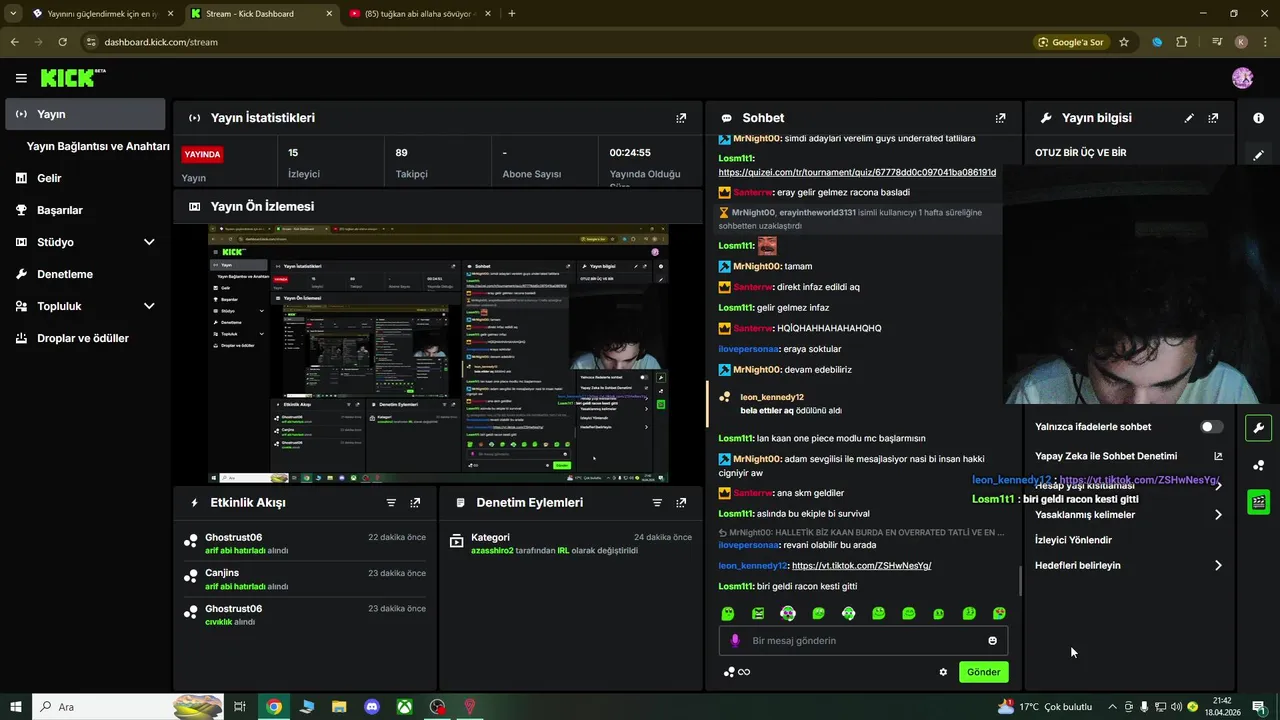1280x720 pixels.
Task: Expand the Topluluk sidebar section
Action: click(149, 306)
